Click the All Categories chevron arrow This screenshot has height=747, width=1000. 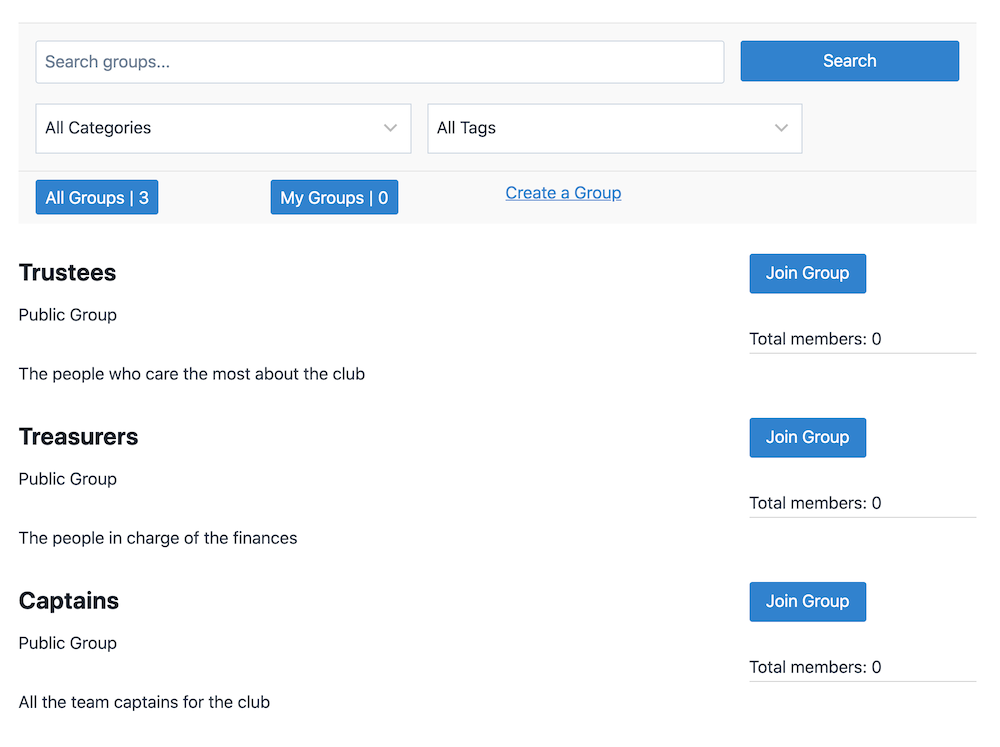(x=390, y=128)
